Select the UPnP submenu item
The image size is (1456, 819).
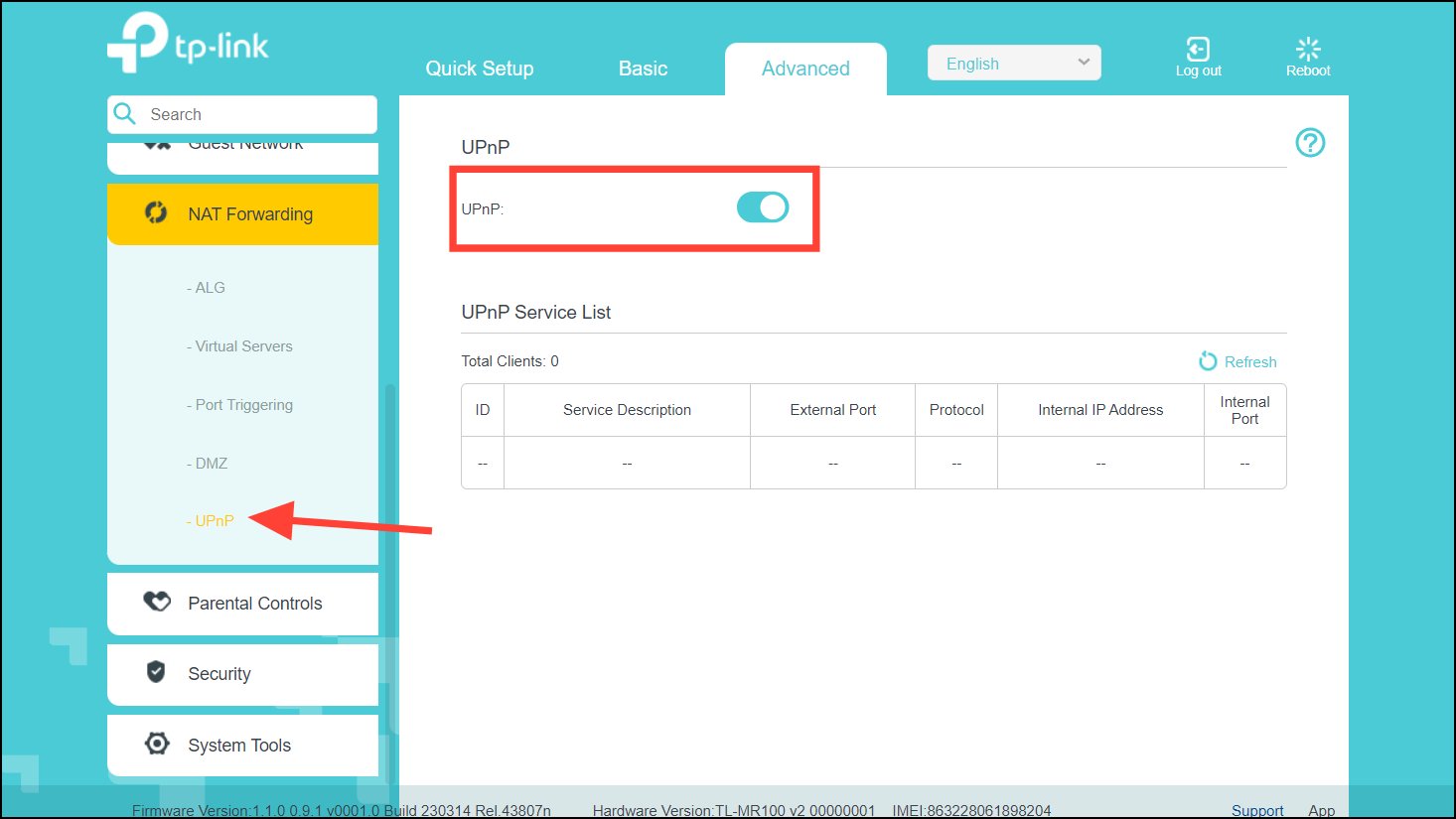pos(210,521)
